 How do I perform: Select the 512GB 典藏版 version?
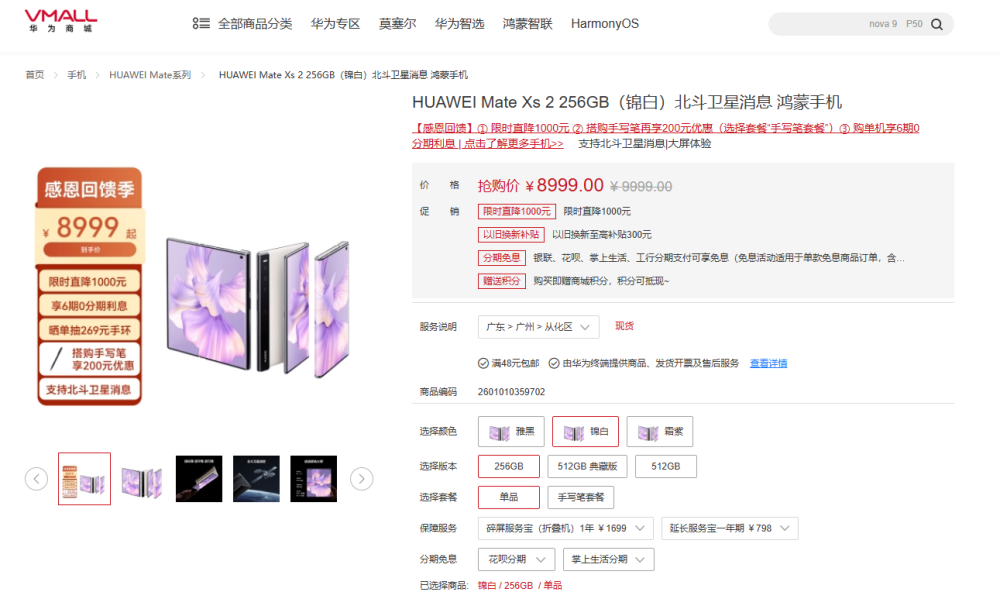click(587, 466)
